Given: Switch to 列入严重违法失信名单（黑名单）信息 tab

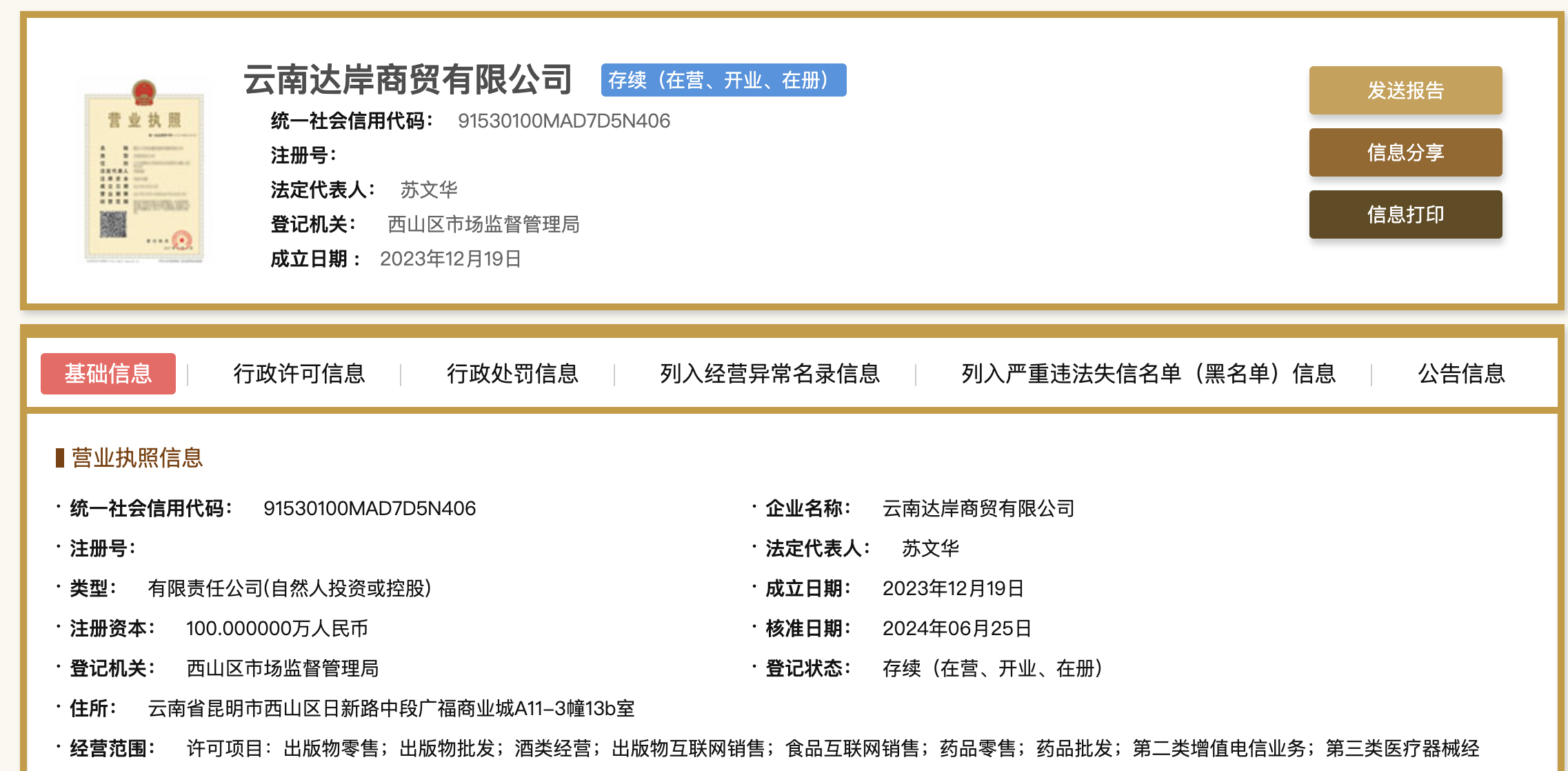Looking at the screenshot, I should (x=1148, y=374).
